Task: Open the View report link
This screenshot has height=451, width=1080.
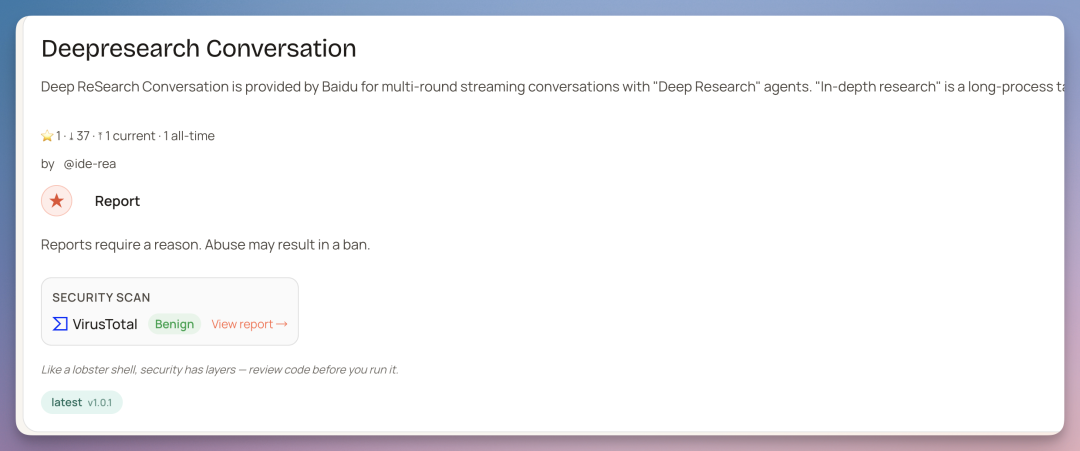Action: tap(242, 324)
